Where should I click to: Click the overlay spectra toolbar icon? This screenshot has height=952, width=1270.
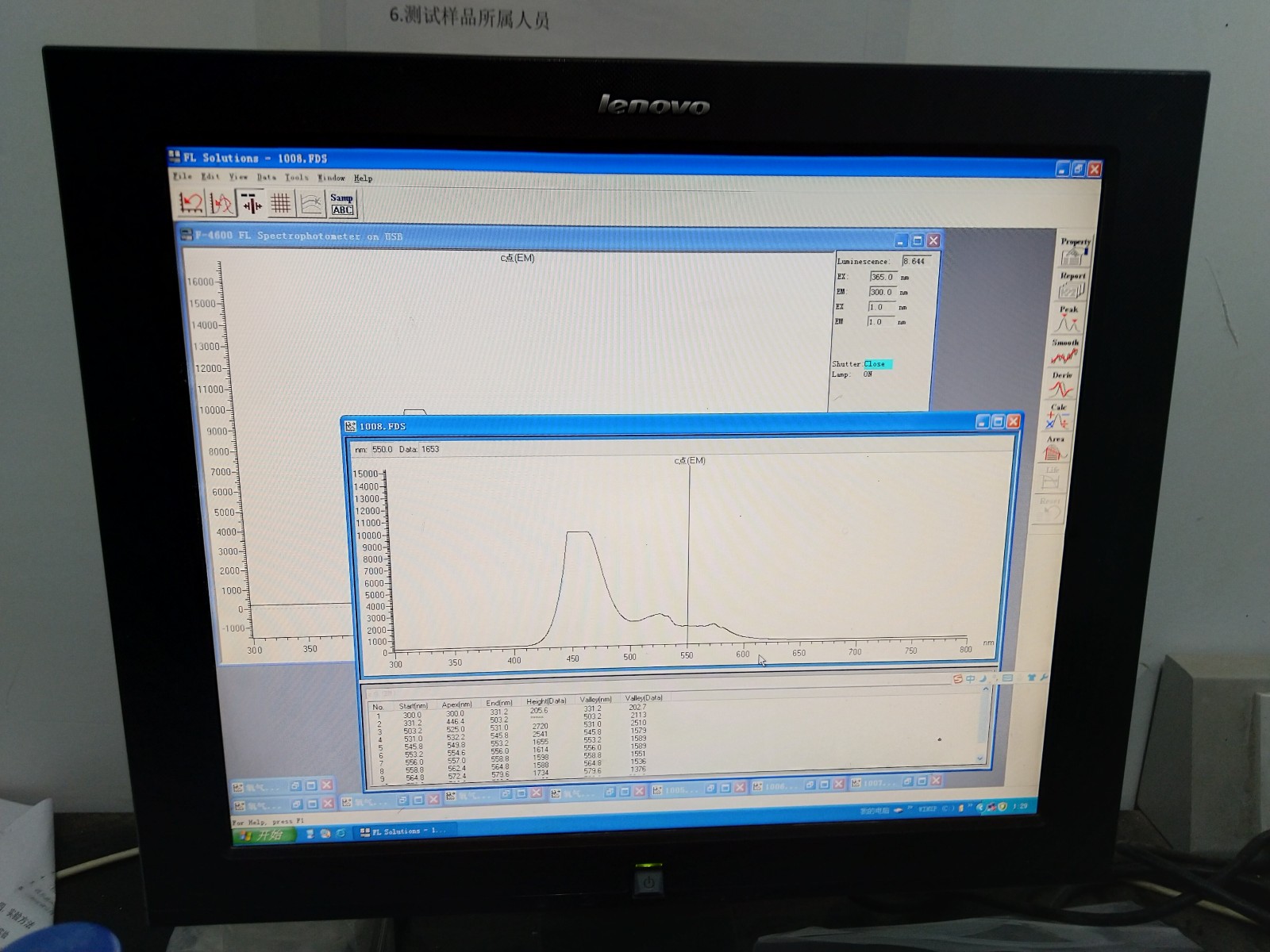221,204
